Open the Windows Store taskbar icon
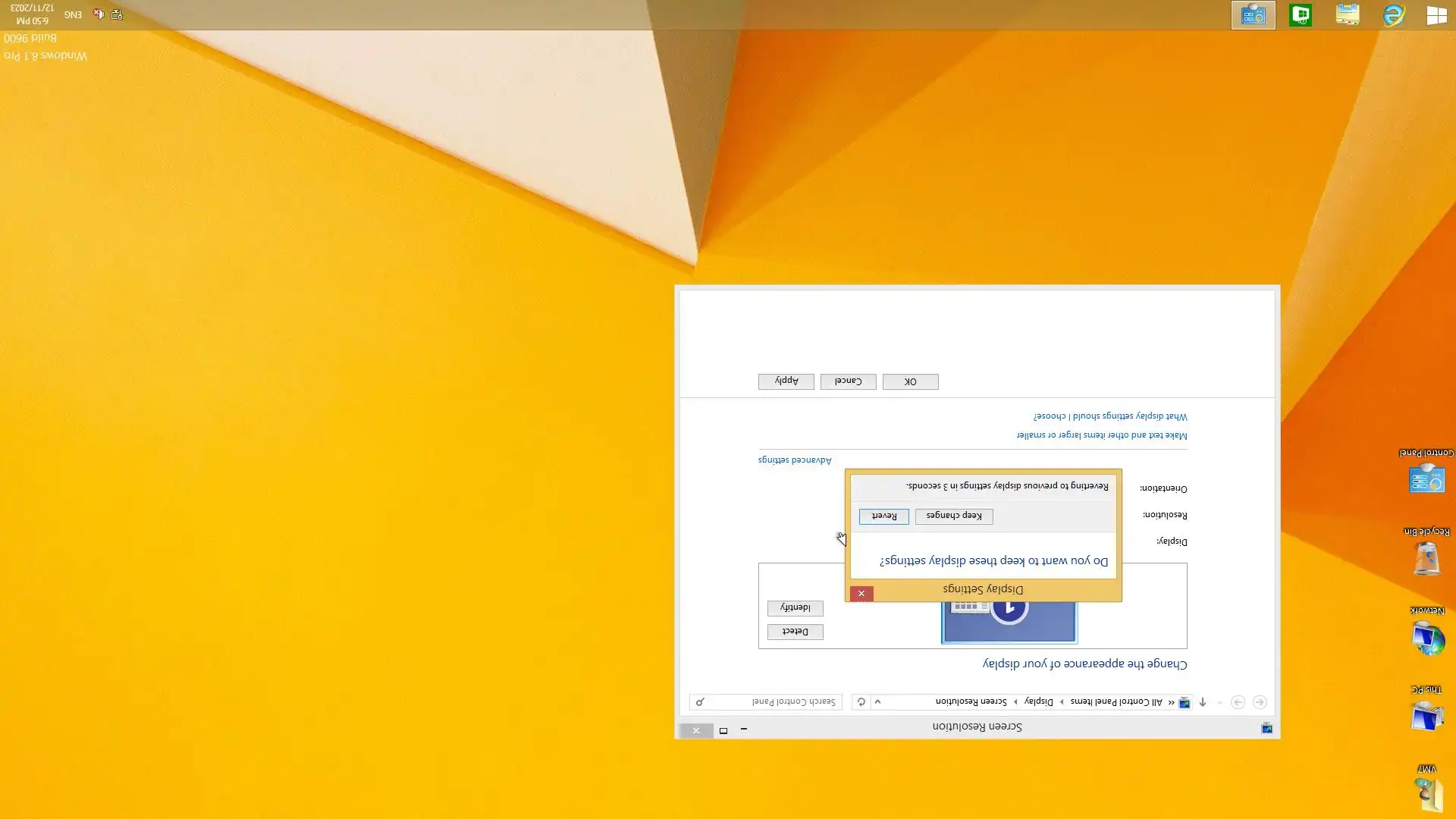 pos(1301,14)
